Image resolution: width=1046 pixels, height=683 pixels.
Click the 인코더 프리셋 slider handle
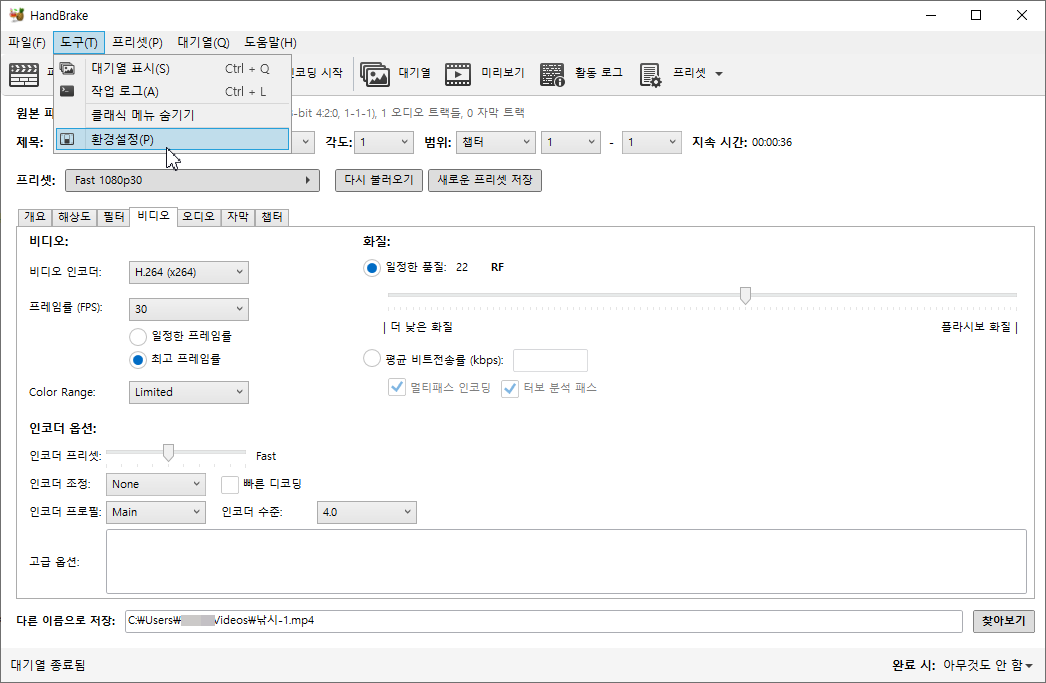pos(169,453)
